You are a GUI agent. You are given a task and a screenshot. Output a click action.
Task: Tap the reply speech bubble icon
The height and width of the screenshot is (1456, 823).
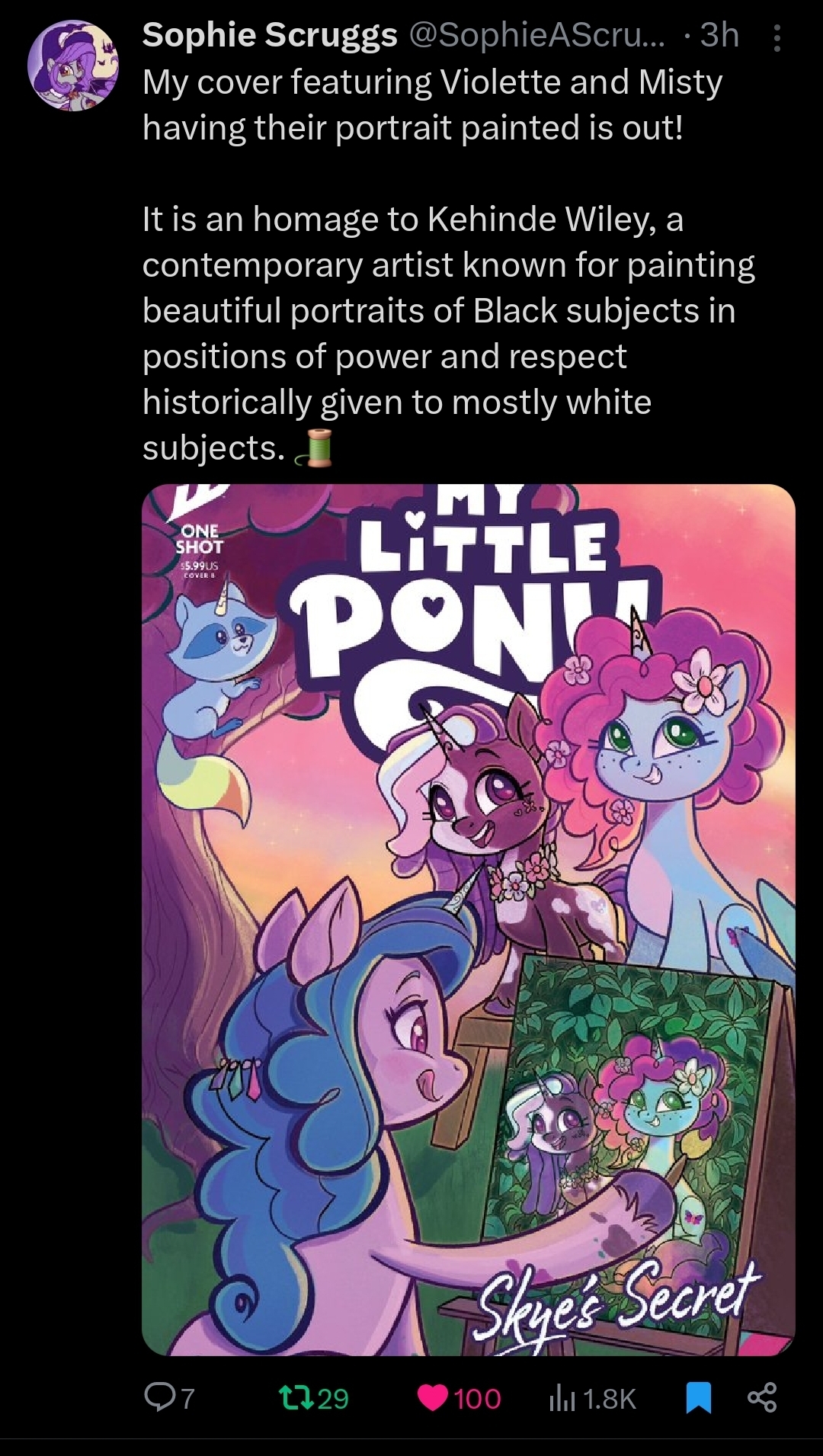tap(160, 1397)
